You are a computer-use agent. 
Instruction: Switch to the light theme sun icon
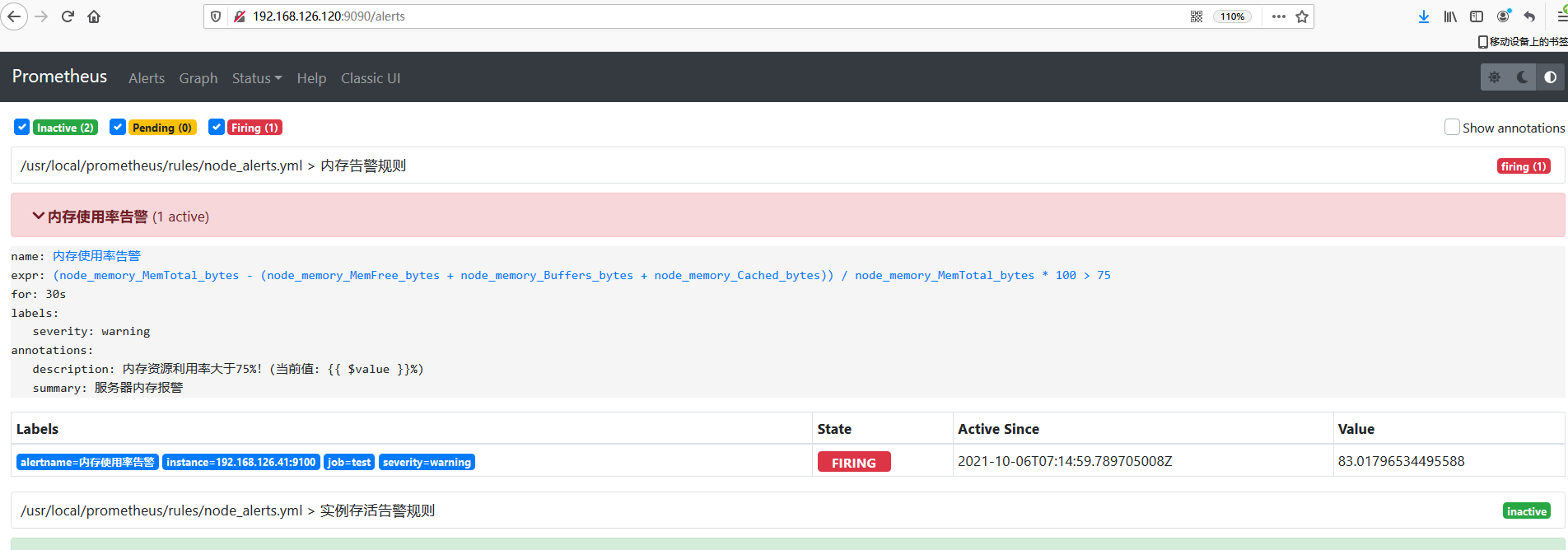(x=1495, y=77)
